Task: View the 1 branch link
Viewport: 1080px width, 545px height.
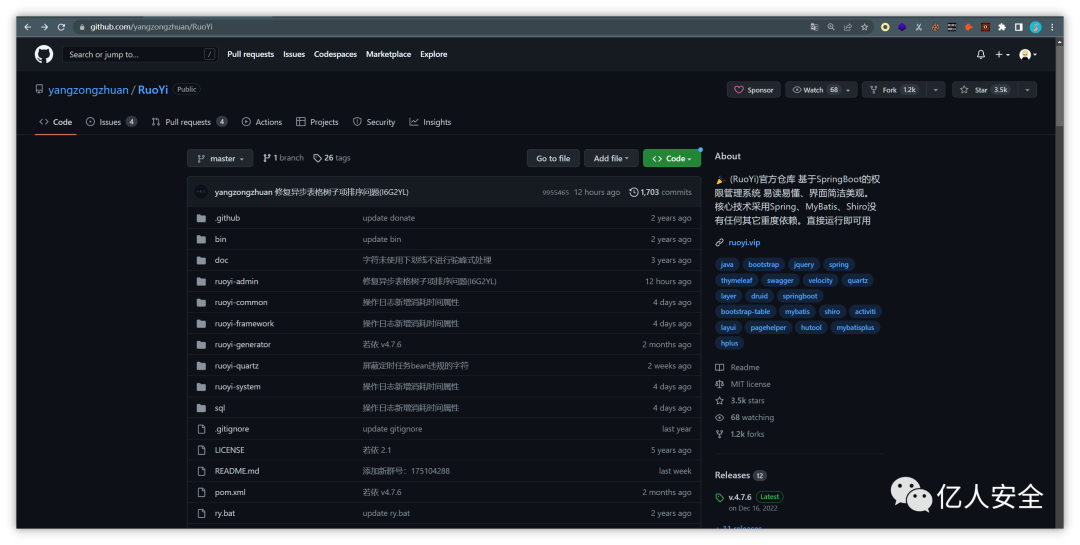Action: (x=283, y=158)
